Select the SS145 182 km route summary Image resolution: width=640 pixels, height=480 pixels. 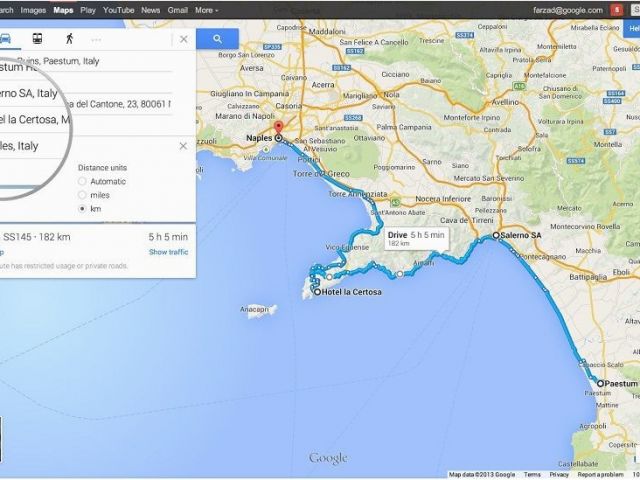coord(37,237)
